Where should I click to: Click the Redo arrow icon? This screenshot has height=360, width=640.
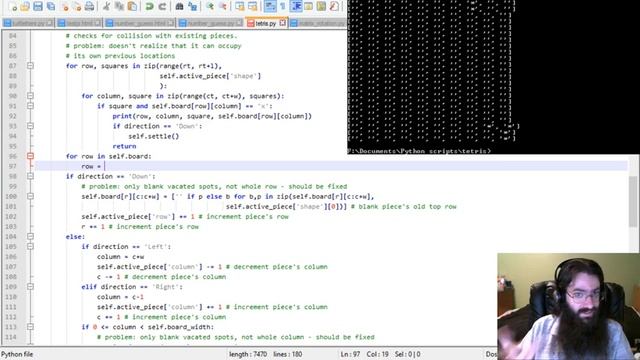tap(162, 6)
